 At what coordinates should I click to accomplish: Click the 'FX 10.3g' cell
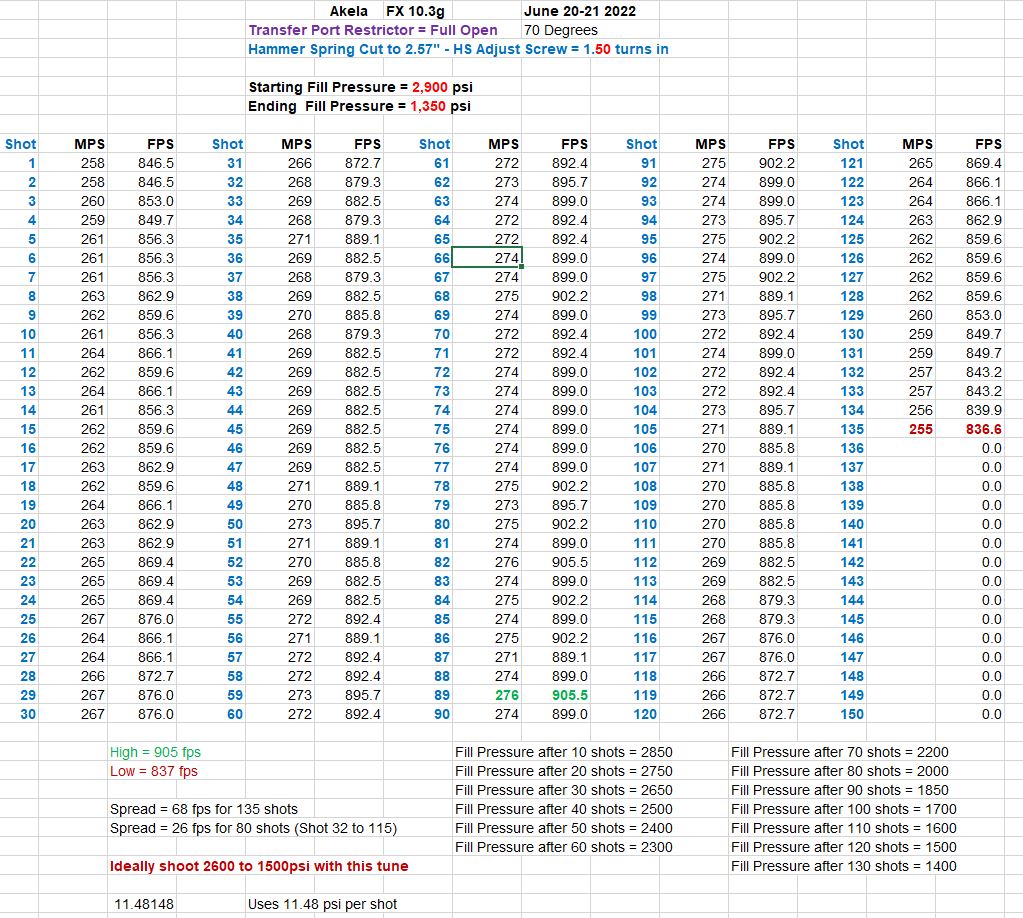click(x=415, y=11)
